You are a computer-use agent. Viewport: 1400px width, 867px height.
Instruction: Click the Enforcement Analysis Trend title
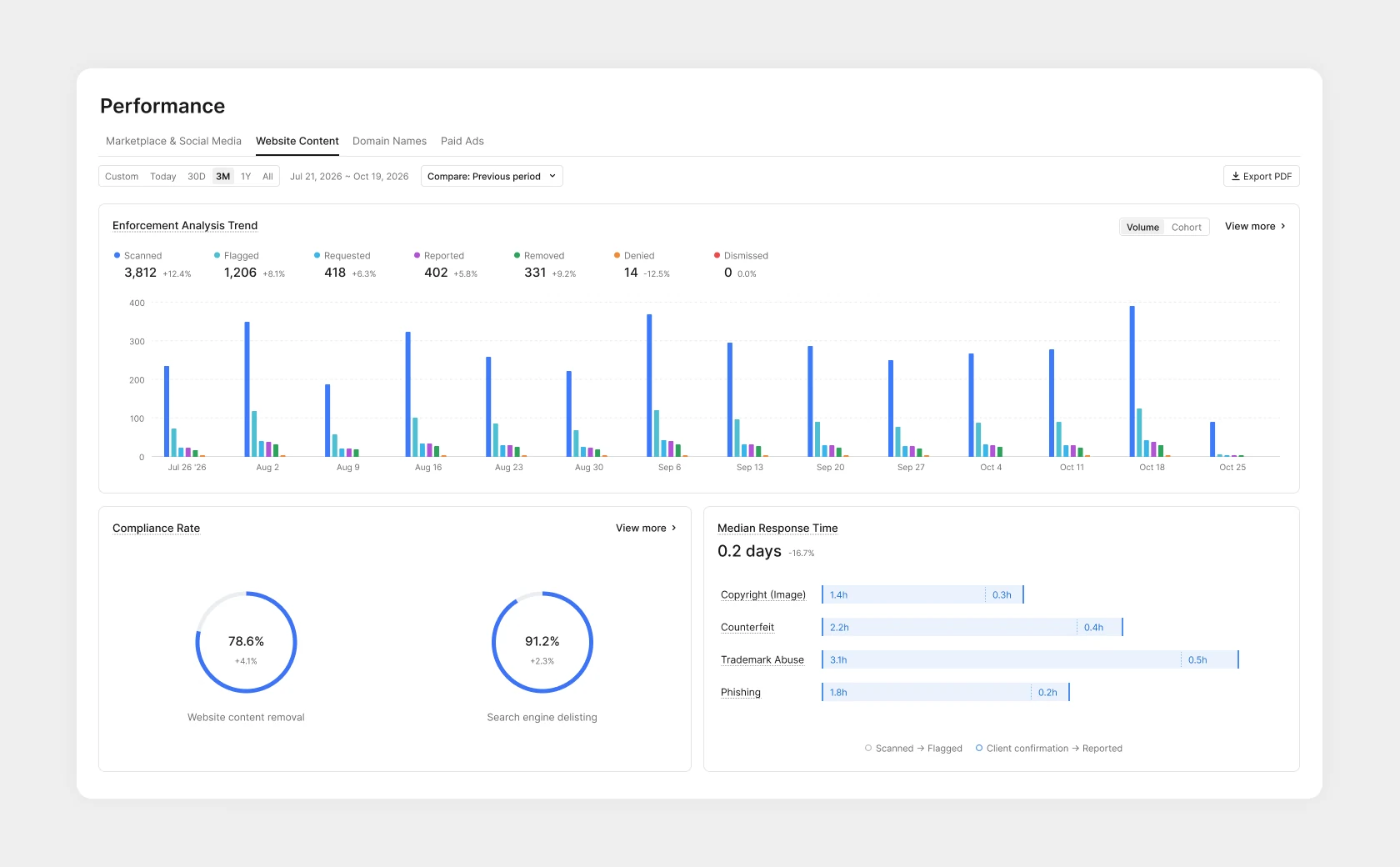click(x=185, y=225)
